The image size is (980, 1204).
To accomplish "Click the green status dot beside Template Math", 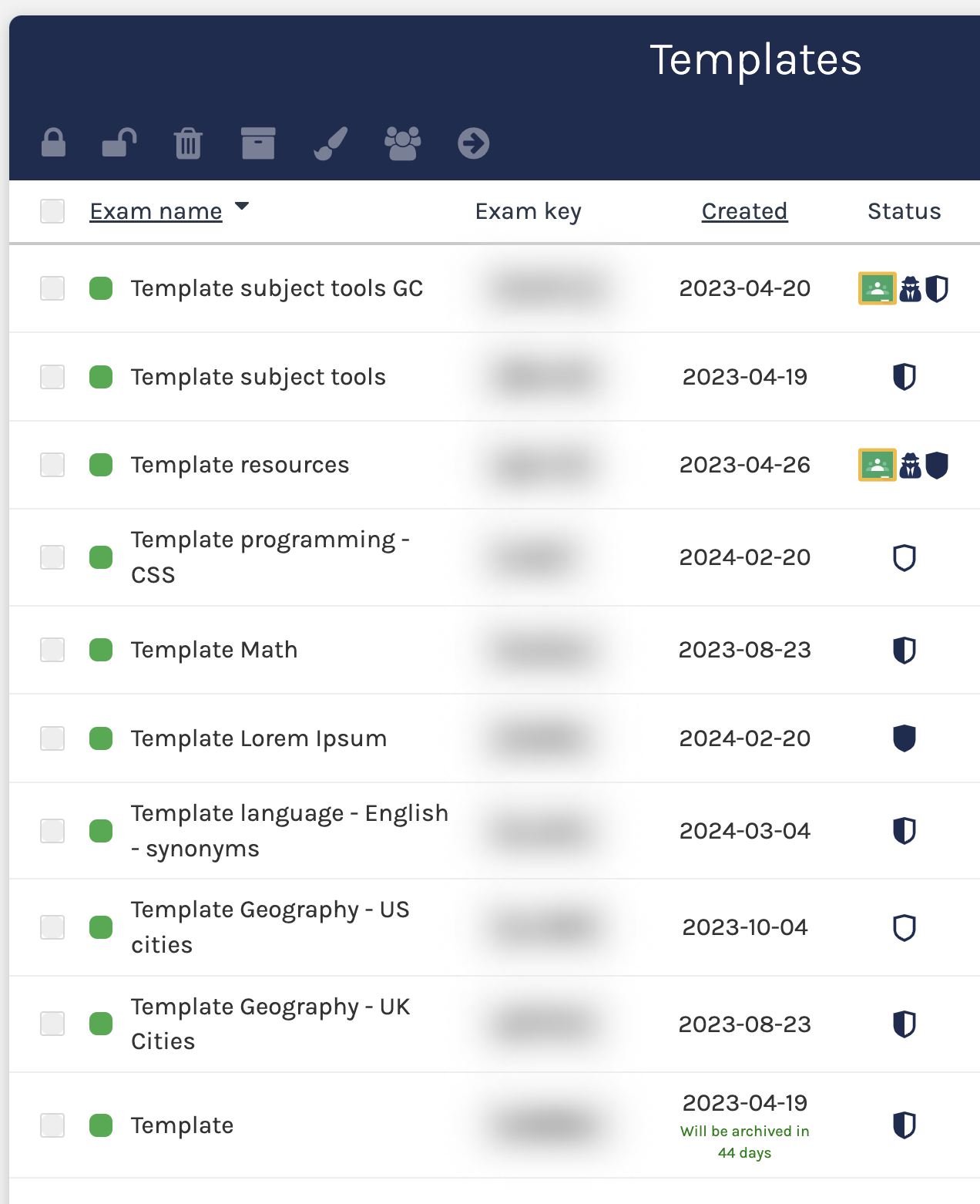I will coord(100,649).
